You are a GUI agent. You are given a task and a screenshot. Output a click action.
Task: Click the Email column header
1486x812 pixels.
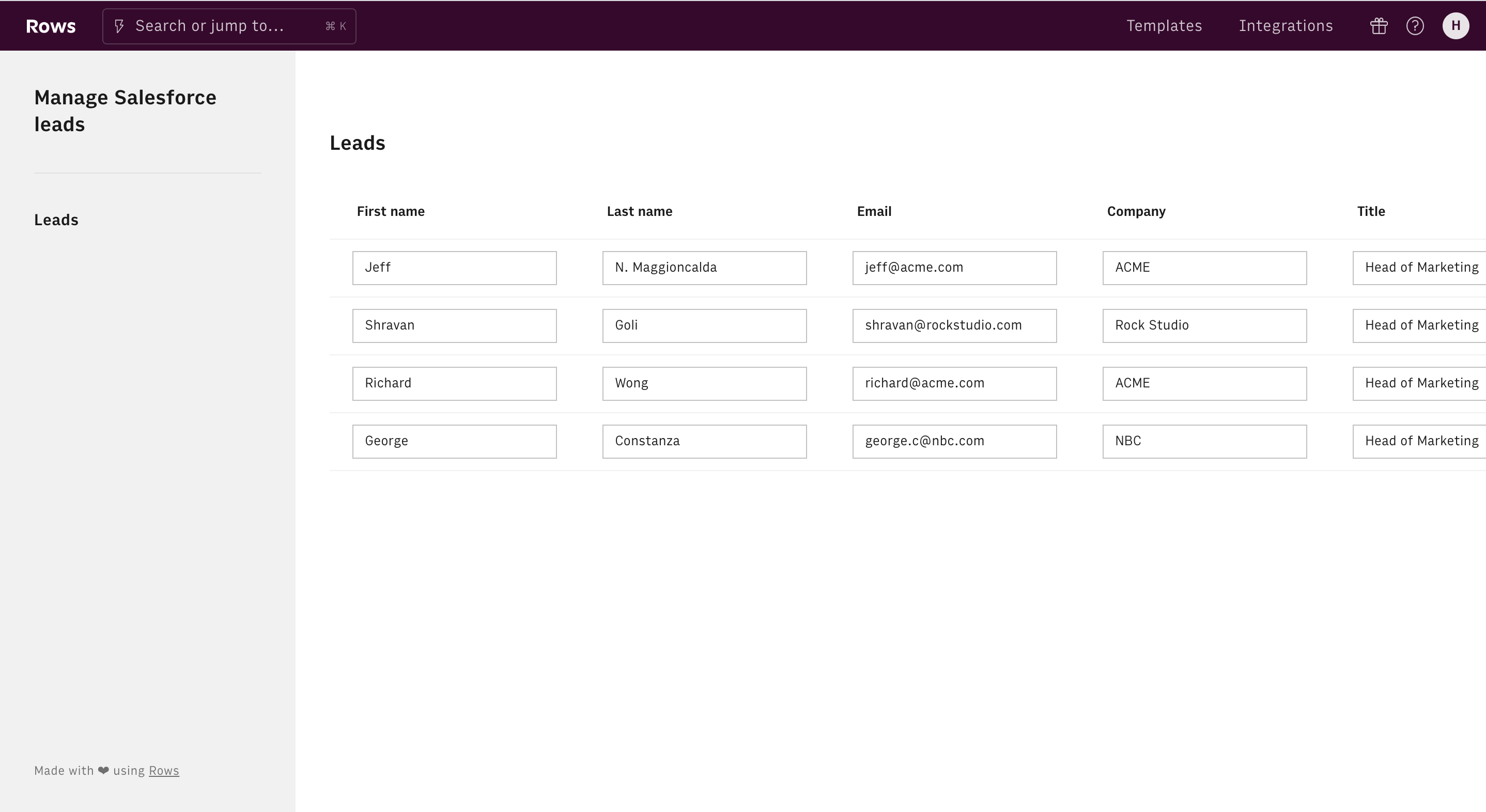point(874,211)
